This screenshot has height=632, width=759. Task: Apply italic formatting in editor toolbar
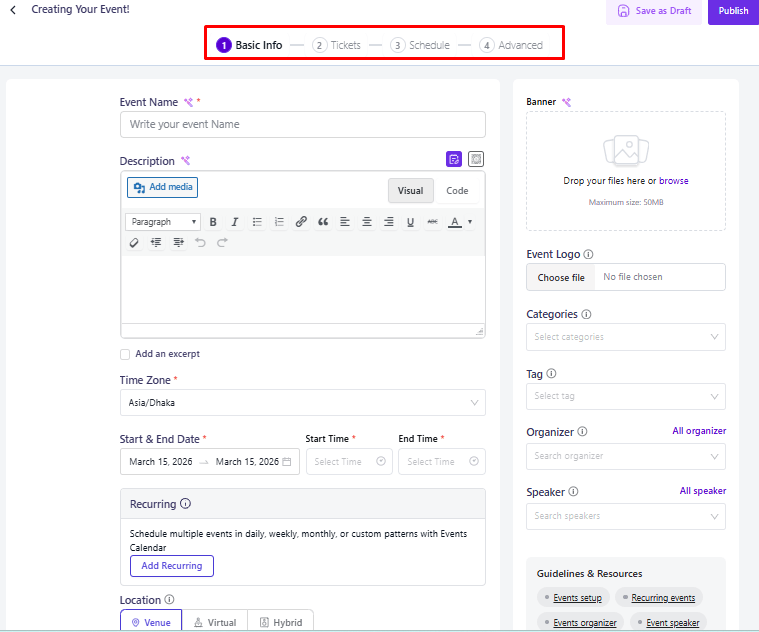click(235, 222)
